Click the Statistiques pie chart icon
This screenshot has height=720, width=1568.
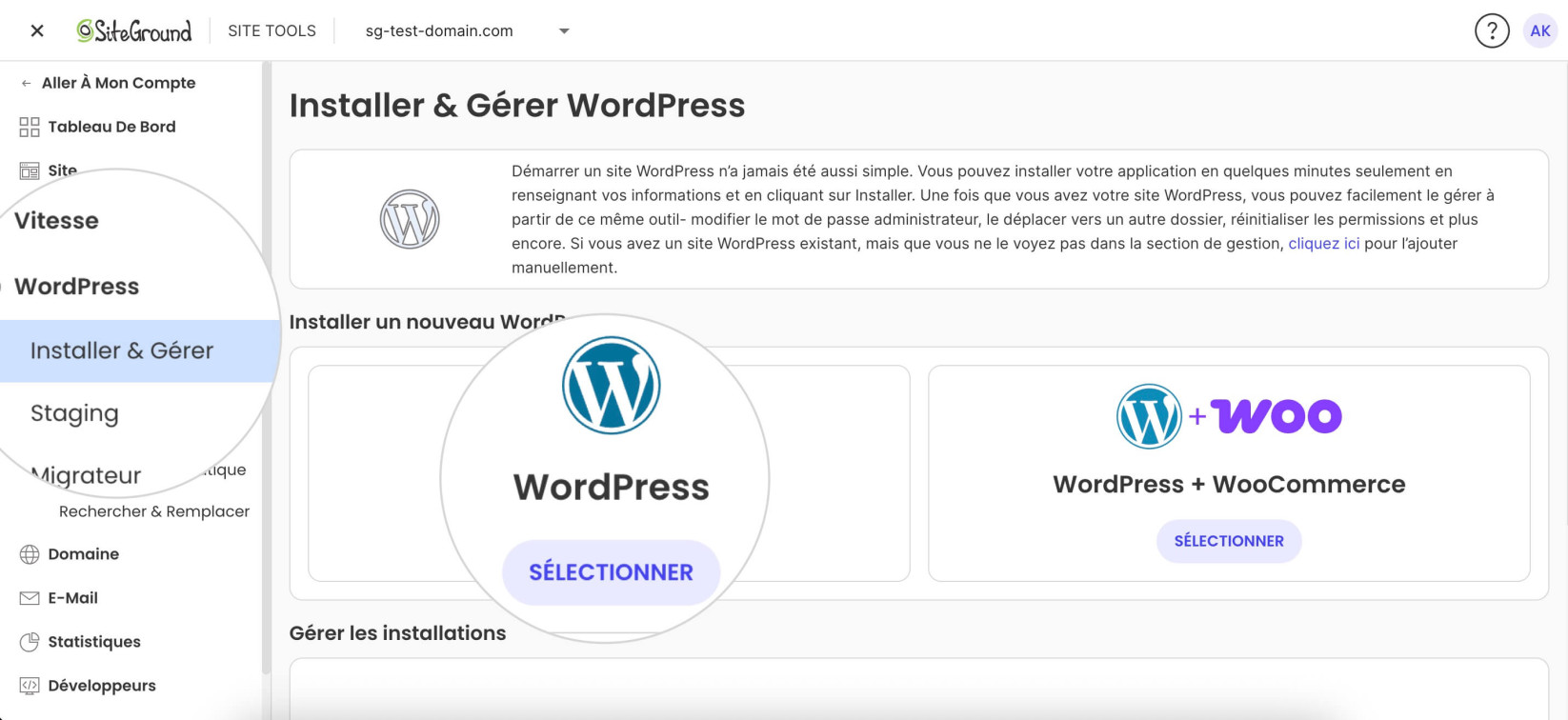pos(30,642)
